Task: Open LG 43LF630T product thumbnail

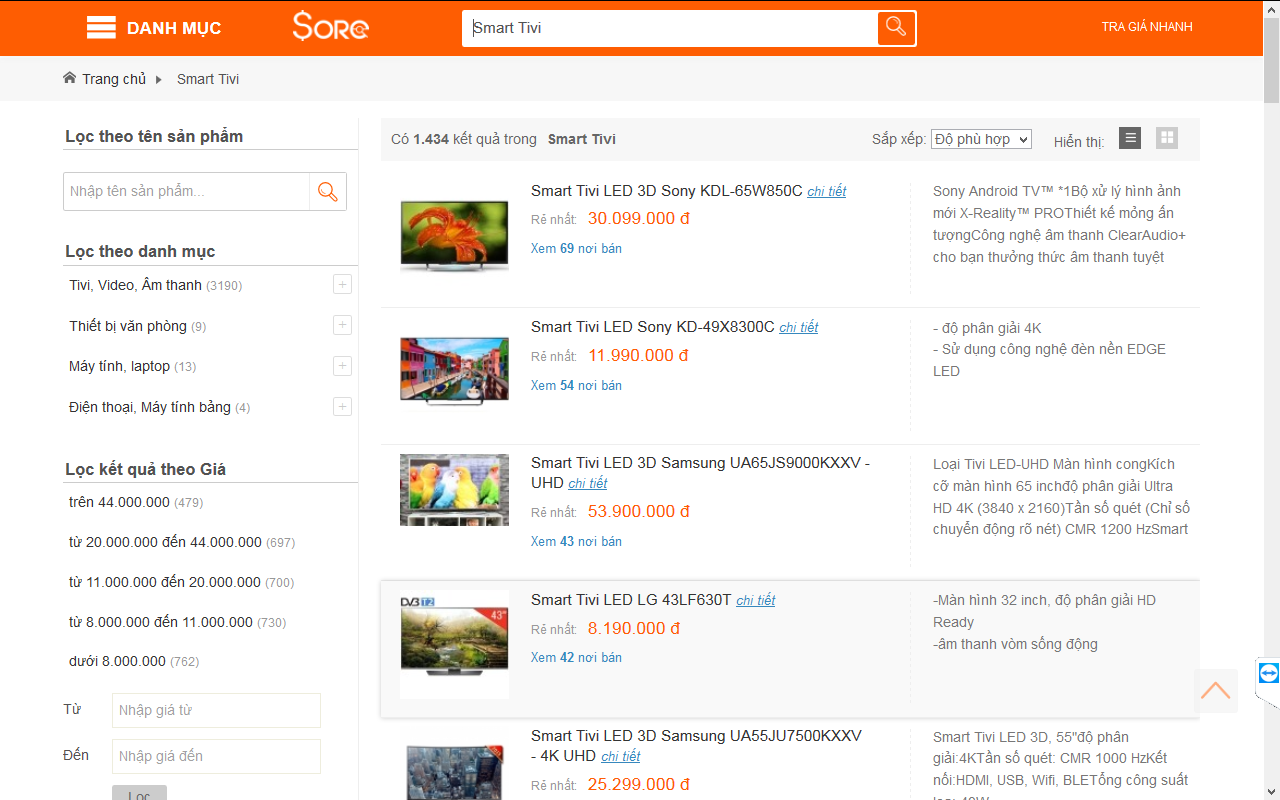Action: pyautogui.click(x=454, y=644)
